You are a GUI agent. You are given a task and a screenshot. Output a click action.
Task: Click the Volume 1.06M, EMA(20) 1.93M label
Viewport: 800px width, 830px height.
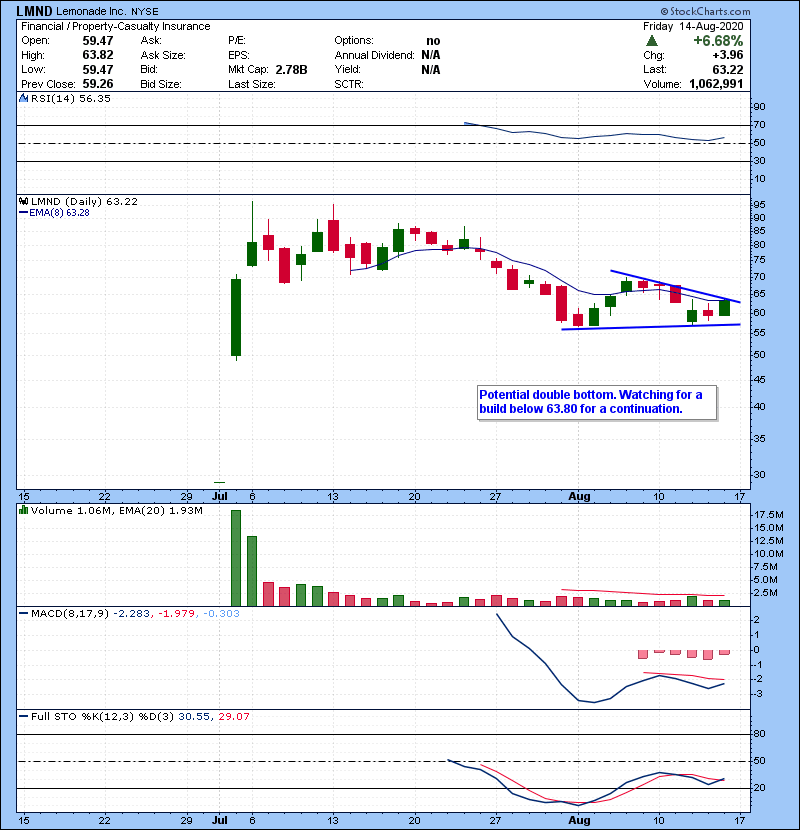click(x=116, y=510)
